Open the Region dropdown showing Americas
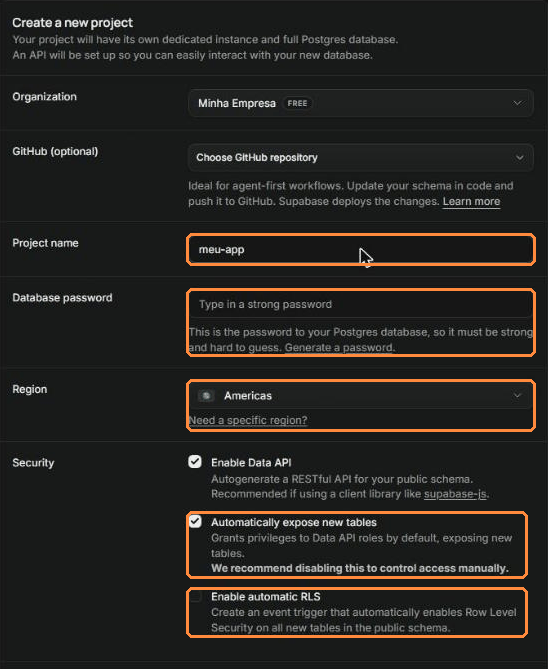548x669 pixels. pos(361,396)
